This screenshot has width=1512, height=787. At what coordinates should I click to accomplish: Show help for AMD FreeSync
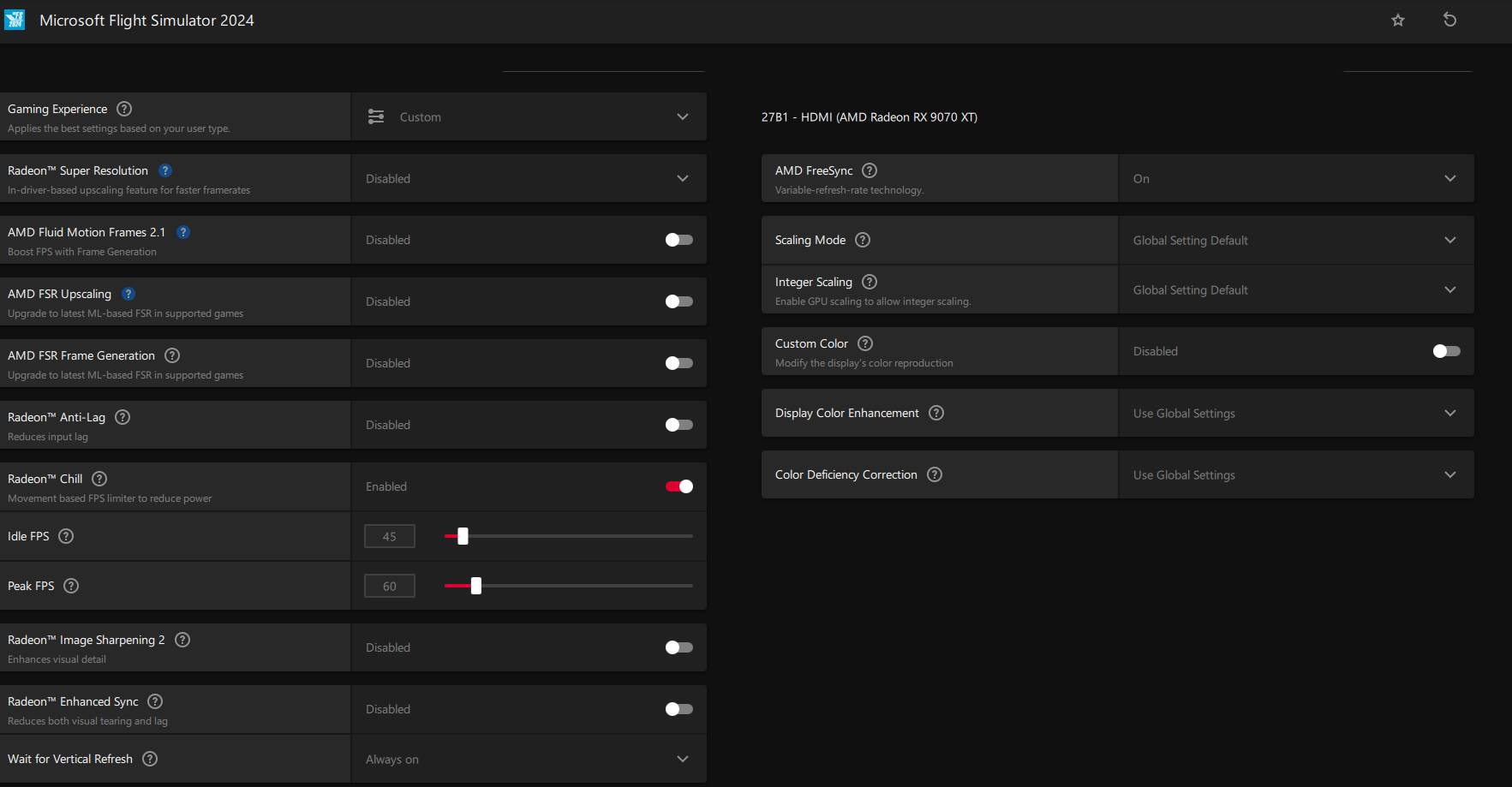(x=870, y=170)
